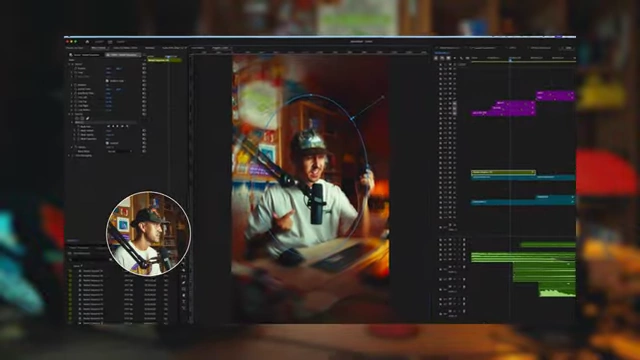Toggle the Mask Feather animation stopwatch
Screen dimensions: 640x360
pos(78,131)
